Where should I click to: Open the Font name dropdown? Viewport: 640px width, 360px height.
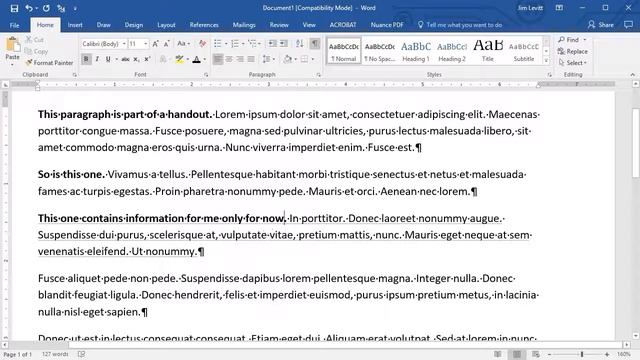[x=124, y=44]
